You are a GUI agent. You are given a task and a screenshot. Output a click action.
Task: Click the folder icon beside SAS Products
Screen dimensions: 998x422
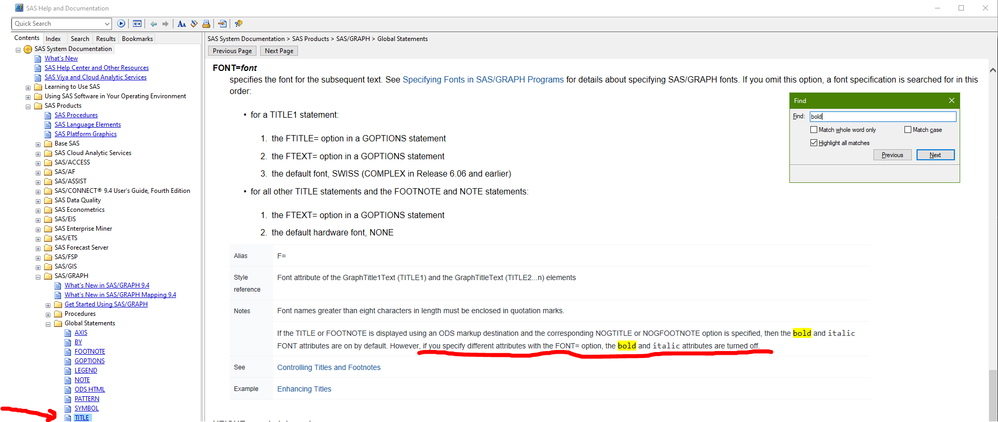pyautogui.click(x=38, y=106)
